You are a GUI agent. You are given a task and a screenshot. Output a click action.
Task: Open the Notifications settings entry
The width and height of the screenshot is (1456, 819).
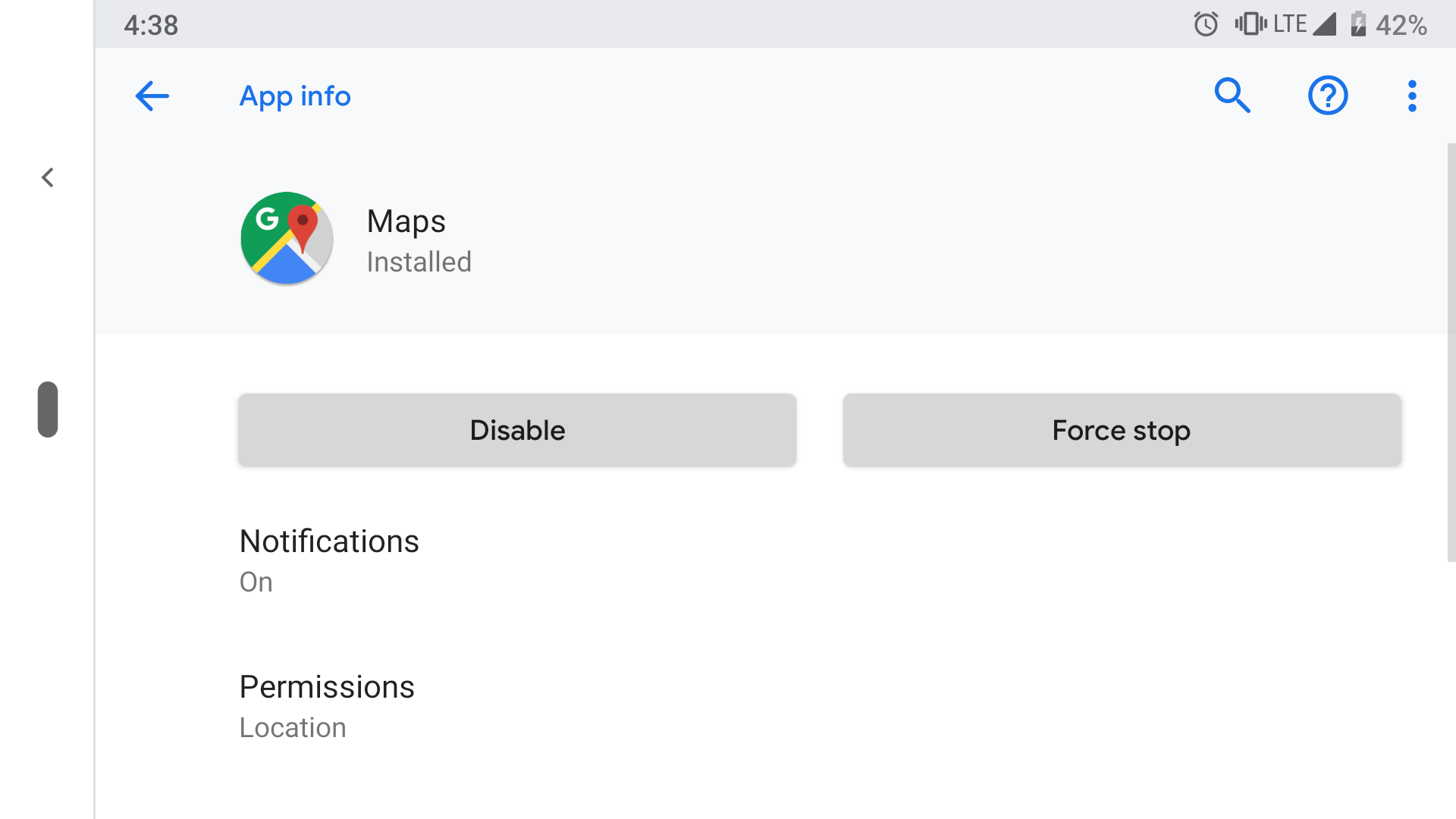tap(329, 560)
